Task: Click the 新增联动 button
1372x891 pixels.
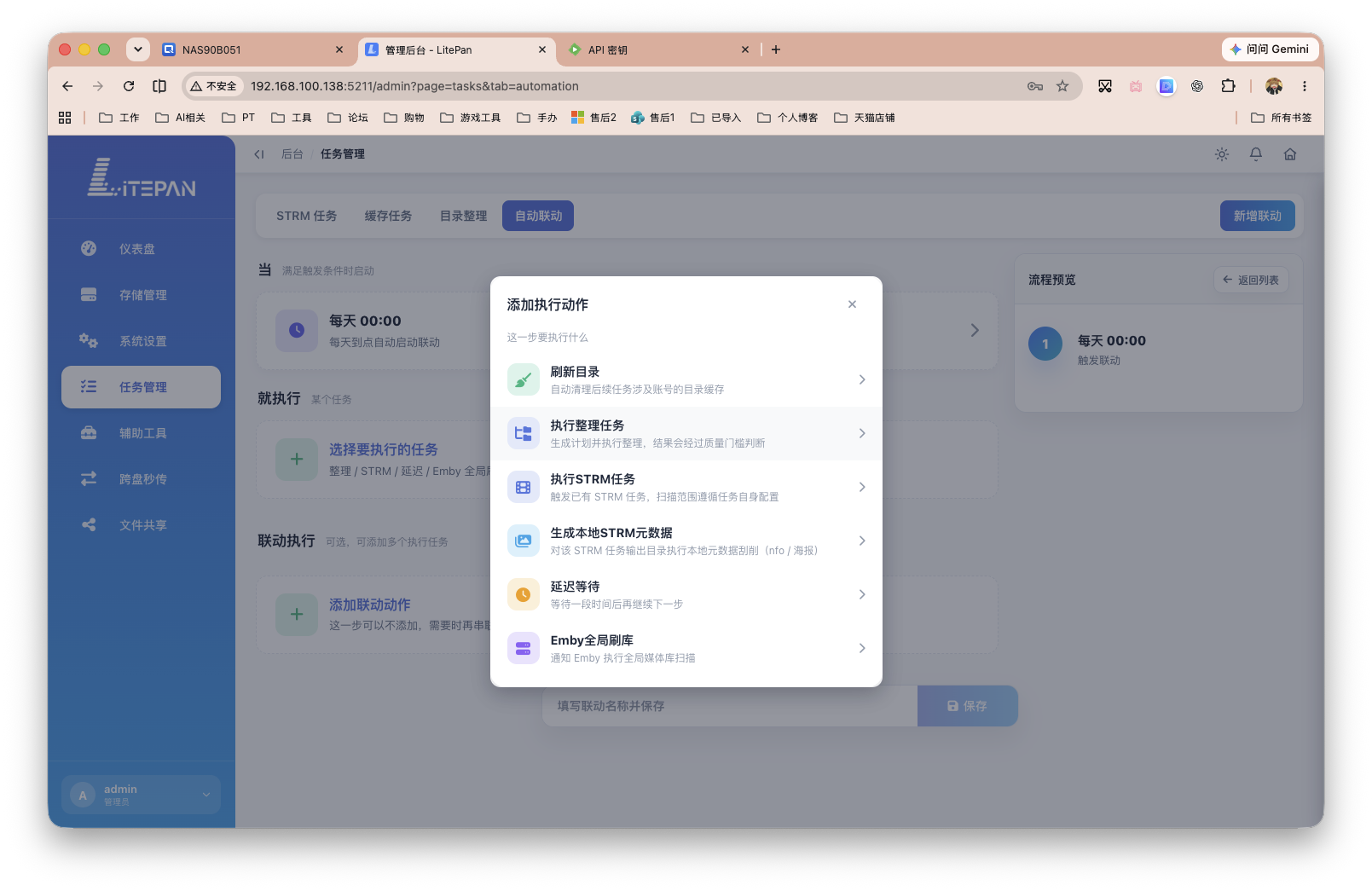Action: coord(1258,216)
